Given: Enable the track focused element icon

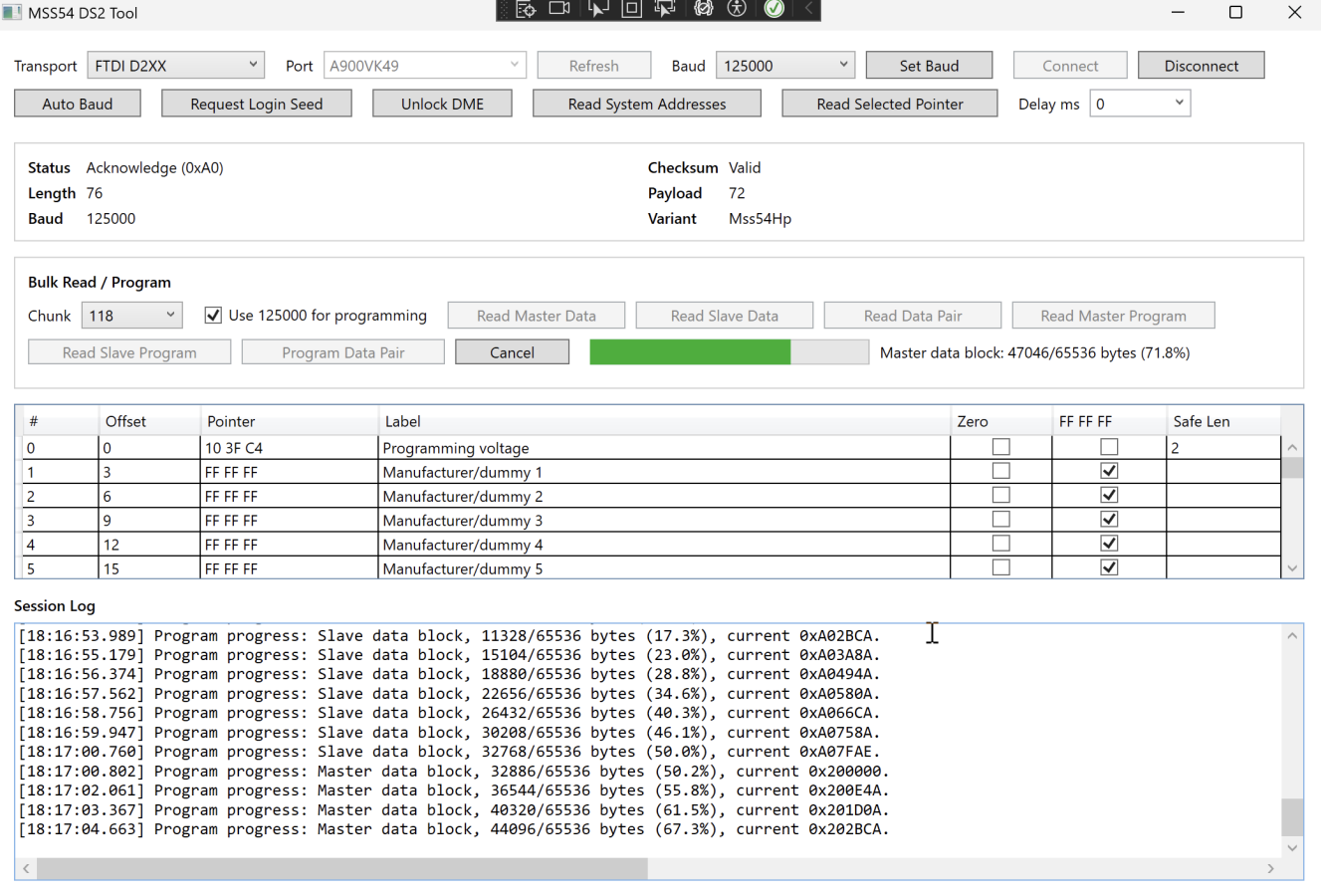Looking at the screenshot, I should (665, 9).
